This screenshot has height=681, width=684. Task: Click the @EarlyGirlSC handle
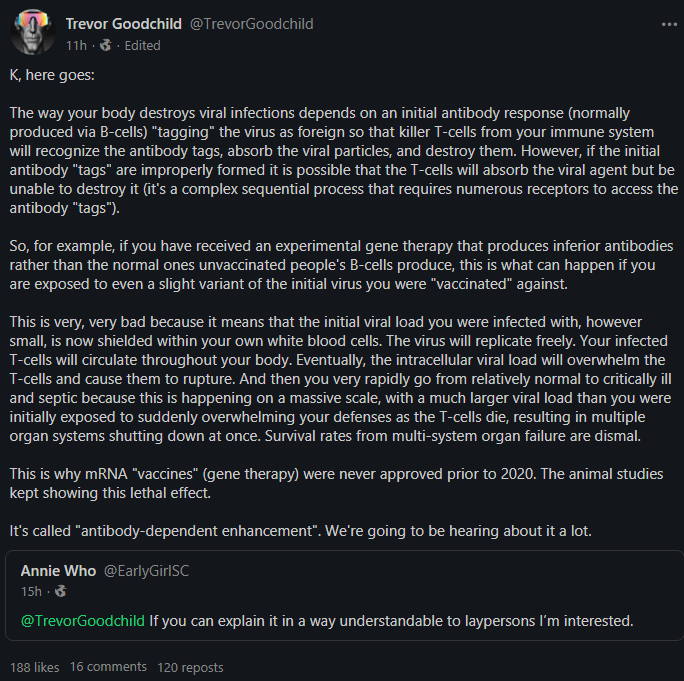pos(149,571)
